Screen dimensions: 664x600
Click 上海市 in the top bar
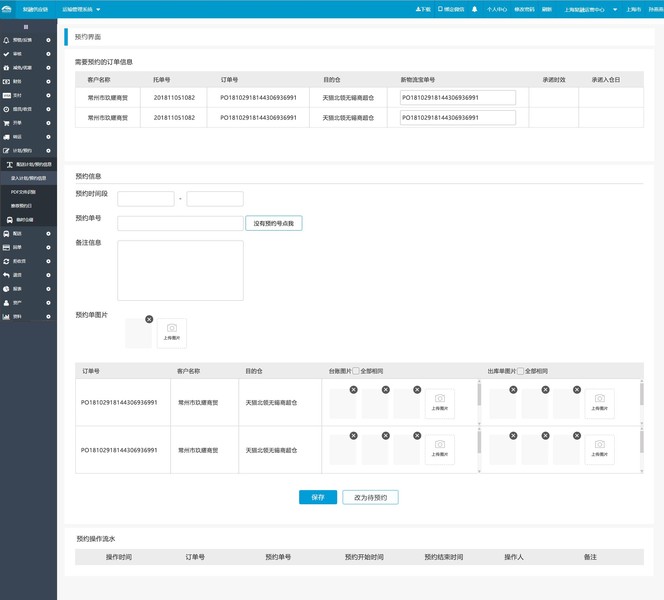[x=634, y=9]
